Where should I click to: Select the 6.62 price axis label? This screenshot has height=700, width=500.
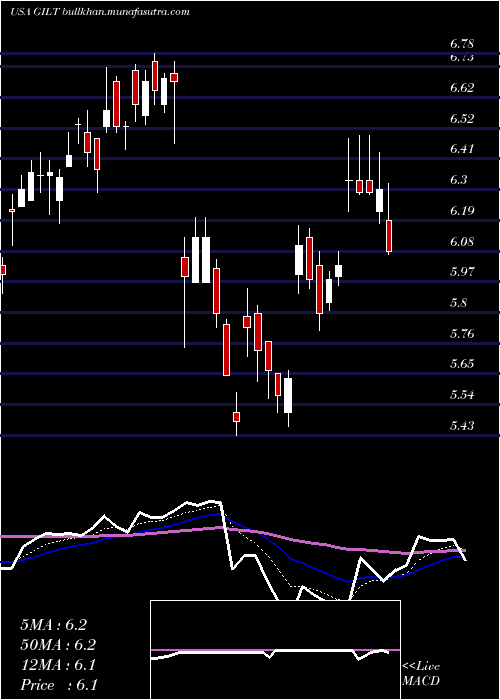tap(462, 88)
